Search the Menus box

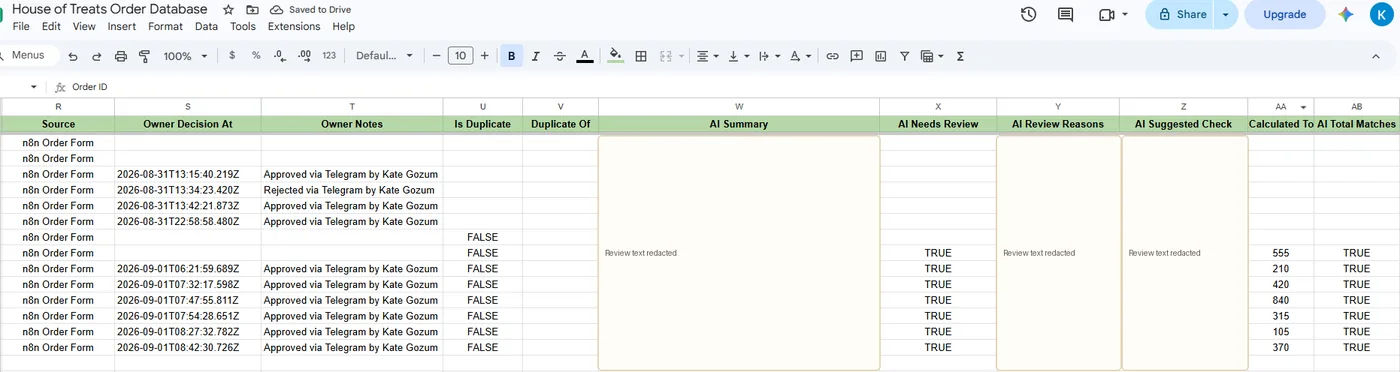(28, 56)
